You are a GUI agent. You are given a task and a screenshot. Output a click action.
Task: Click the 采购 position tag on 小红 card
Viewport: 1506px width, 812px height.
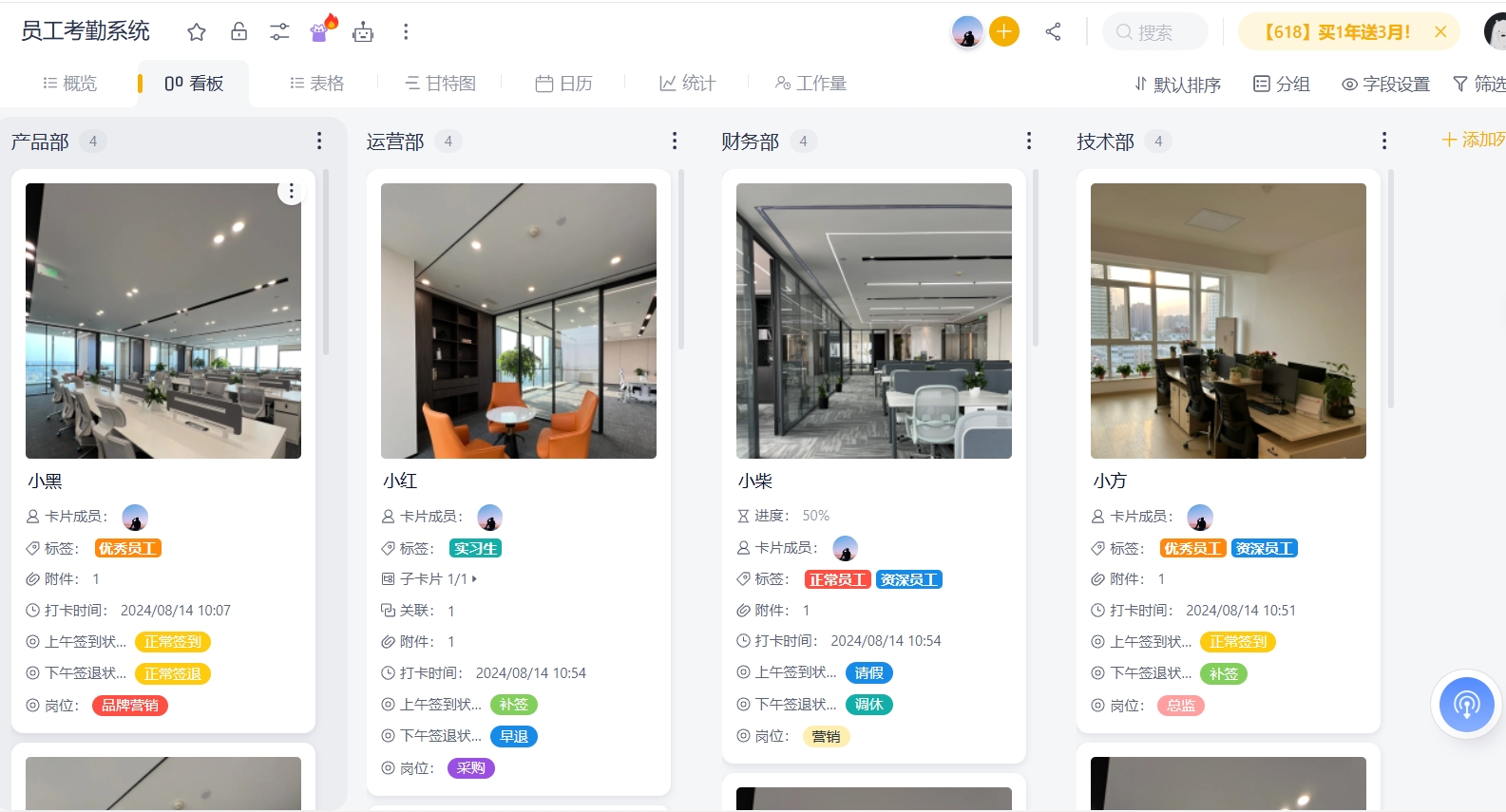tap(471, 768)
